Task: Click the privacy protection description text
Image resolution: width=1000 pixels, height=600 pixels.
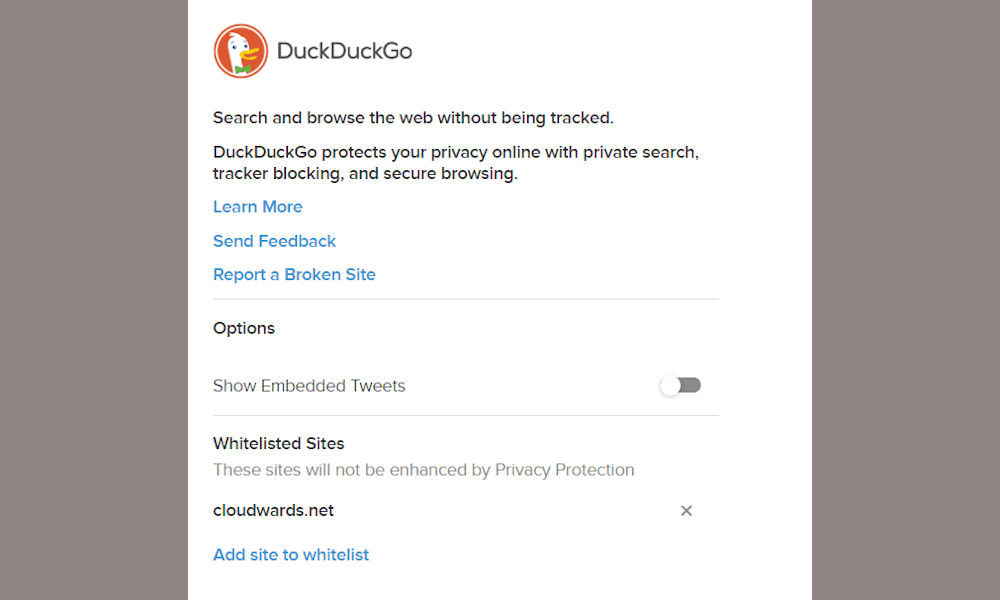Action: click(x=423, y=469)
